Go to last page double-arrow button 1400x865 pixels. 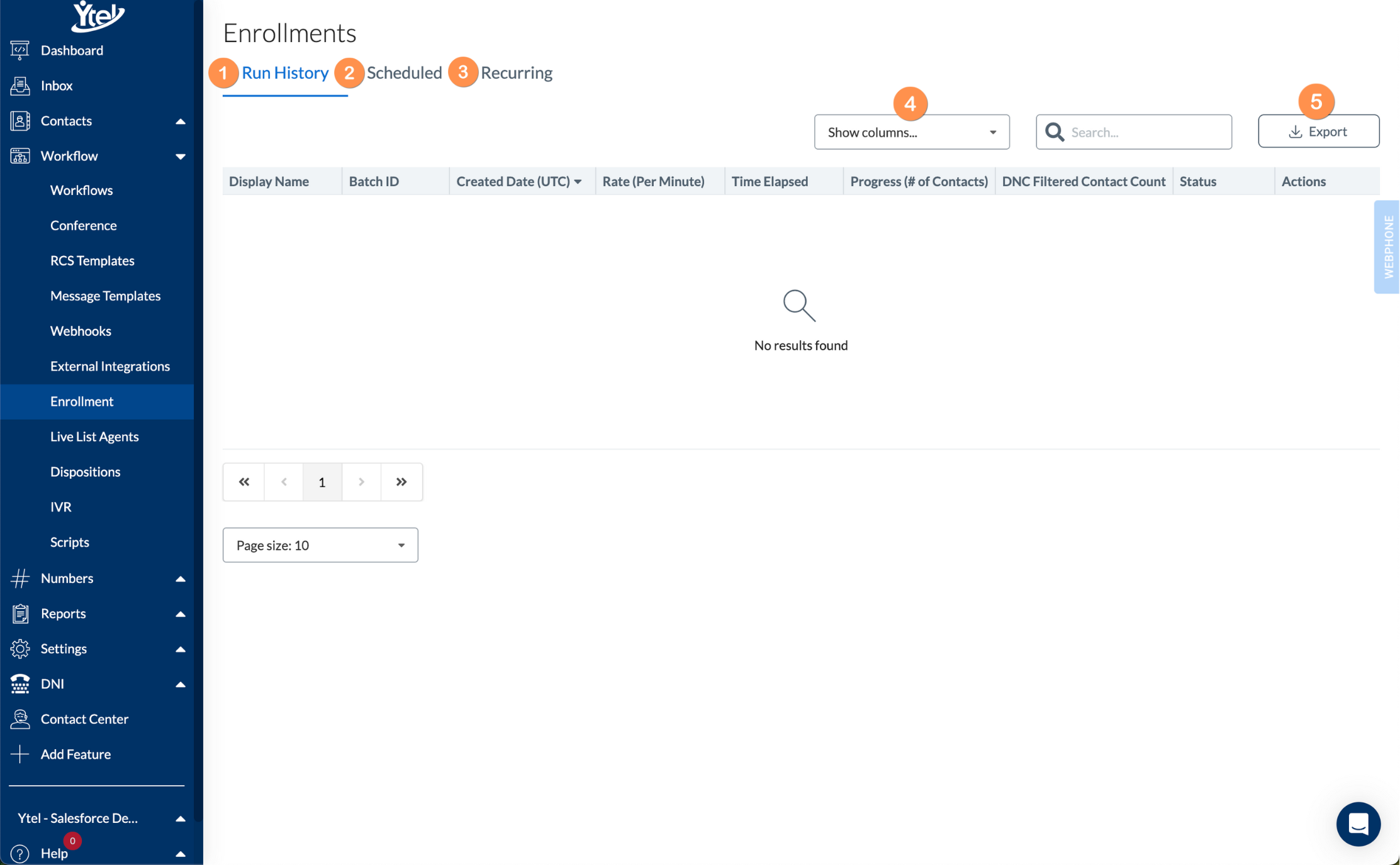(x=401, y=482)
